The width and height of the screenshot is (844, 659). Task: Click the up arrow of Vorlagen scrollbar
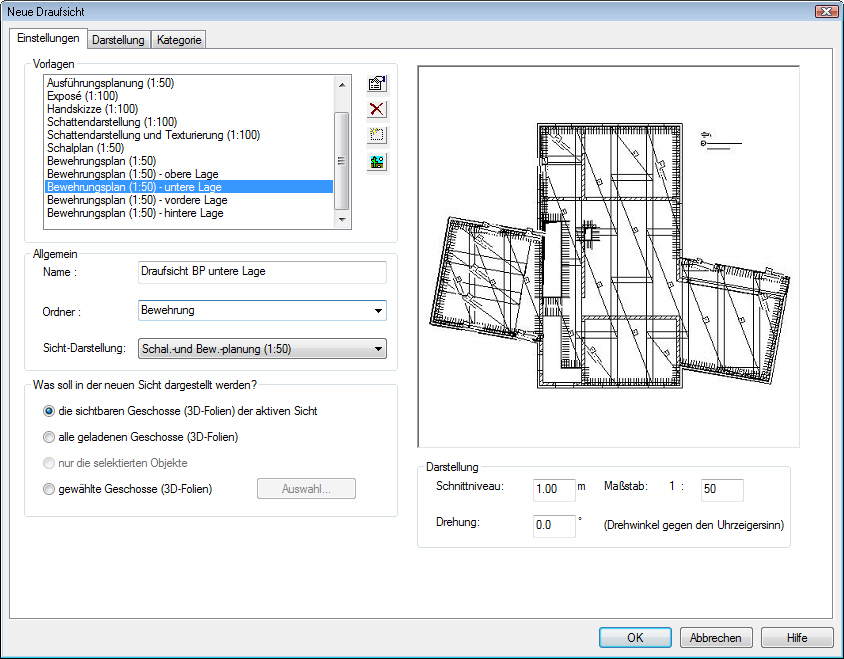[342, 85]
